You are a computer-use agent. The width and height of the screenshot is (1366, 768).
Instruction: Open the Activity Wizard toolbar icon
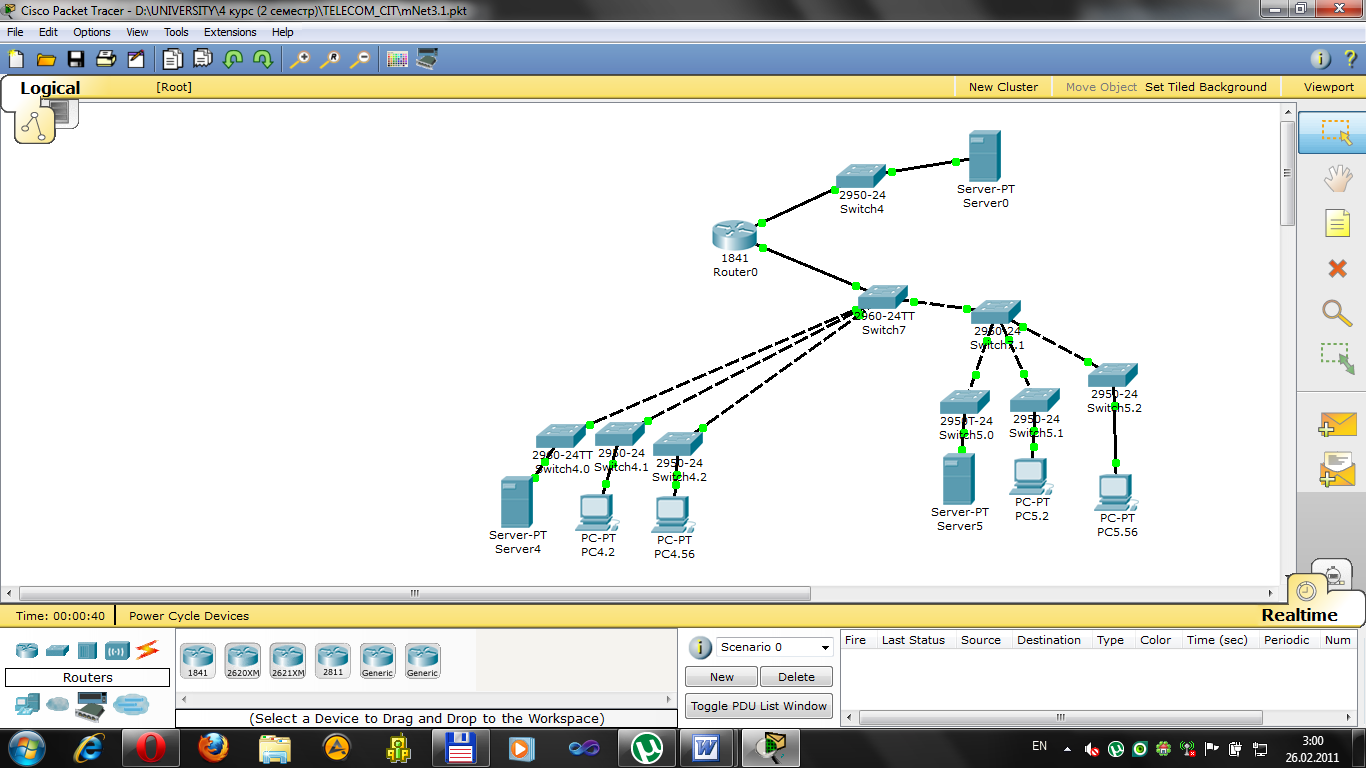(x=136, y=59)
